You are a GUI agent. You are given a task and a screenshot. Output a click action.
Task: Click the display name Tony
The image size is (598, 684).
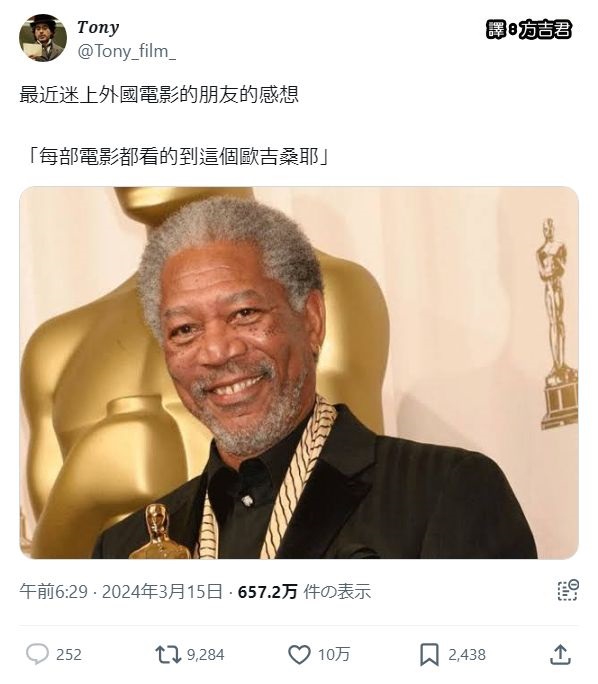tap(98, 27)
